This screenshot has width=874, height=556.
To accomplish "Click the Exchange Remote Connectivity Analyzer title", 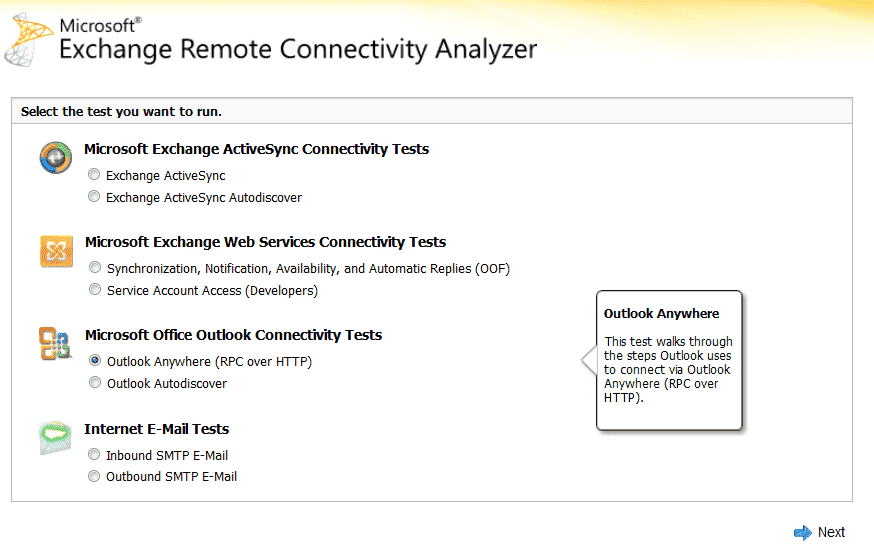I will pos(298,50).
